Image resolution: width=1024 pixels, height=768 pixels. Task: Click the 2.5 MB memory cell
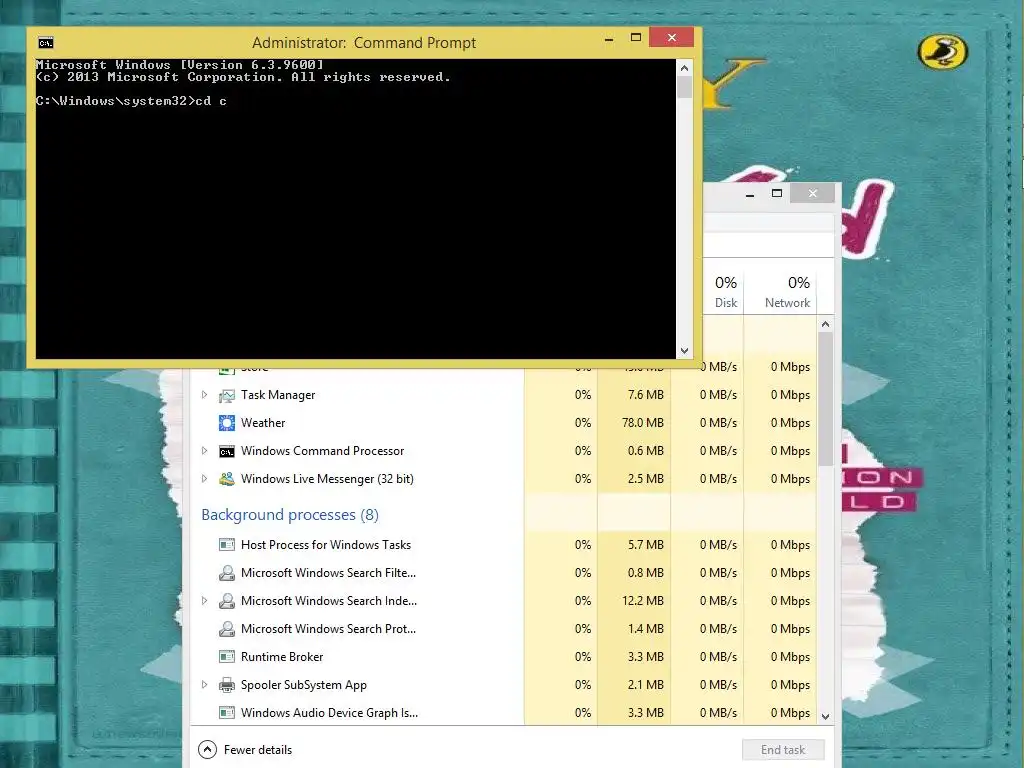[634, 479]
